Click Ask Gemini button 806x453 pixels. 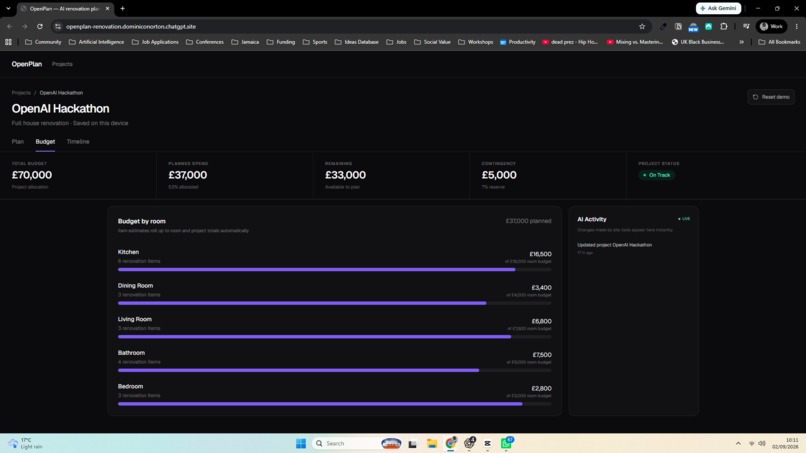click(x=718, y=8)
